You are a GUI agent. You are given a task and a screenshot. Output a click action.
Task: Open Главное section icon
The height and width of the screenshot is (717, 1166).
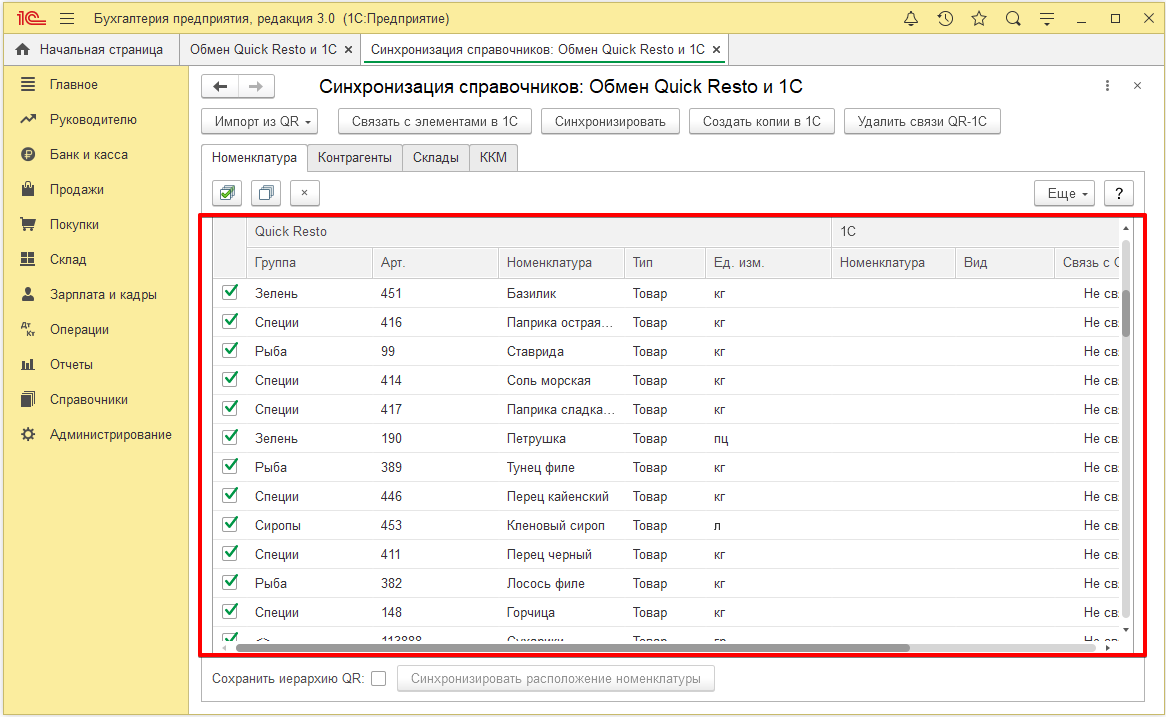(x=28, y=85)
